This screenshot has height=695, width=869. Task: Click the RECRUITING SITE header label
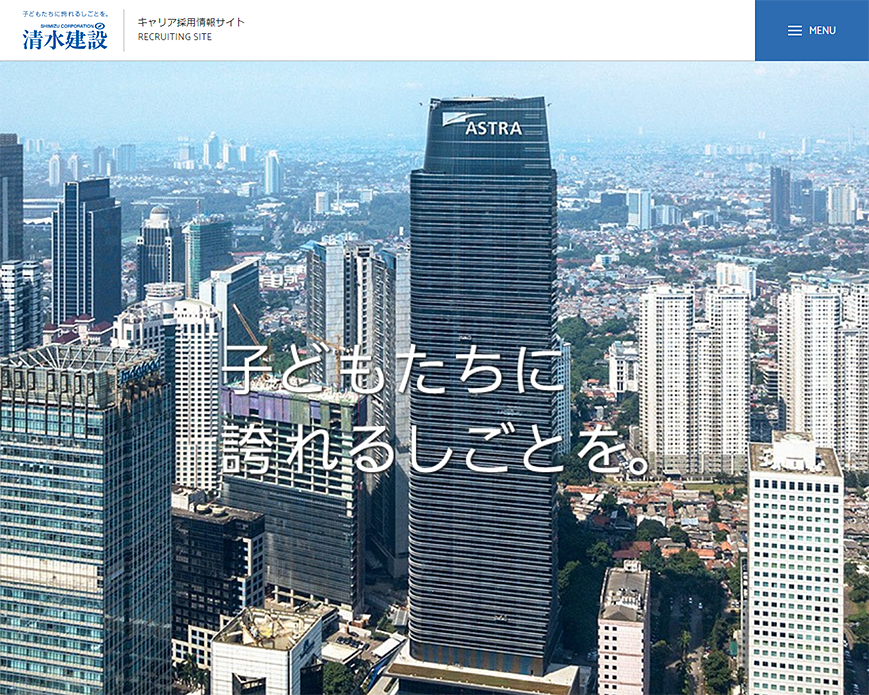point(175,36)
